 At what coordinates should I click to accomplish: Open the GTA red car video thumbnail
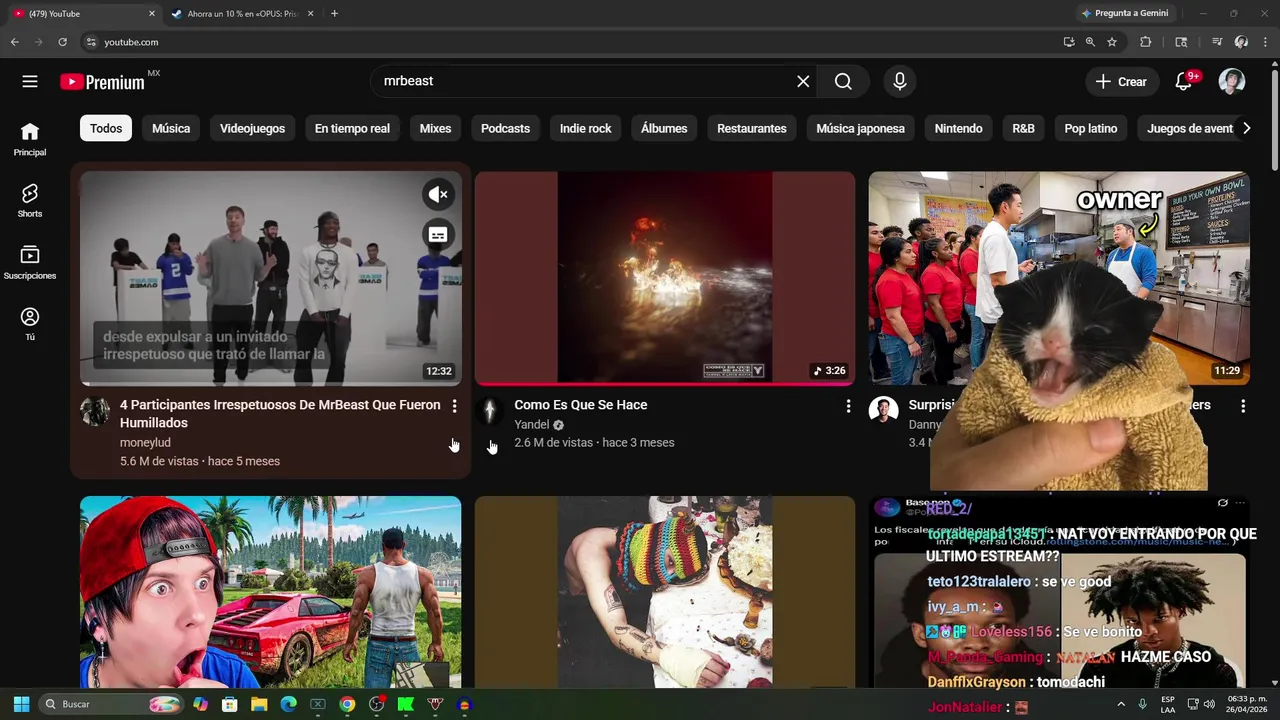(270, 592)
